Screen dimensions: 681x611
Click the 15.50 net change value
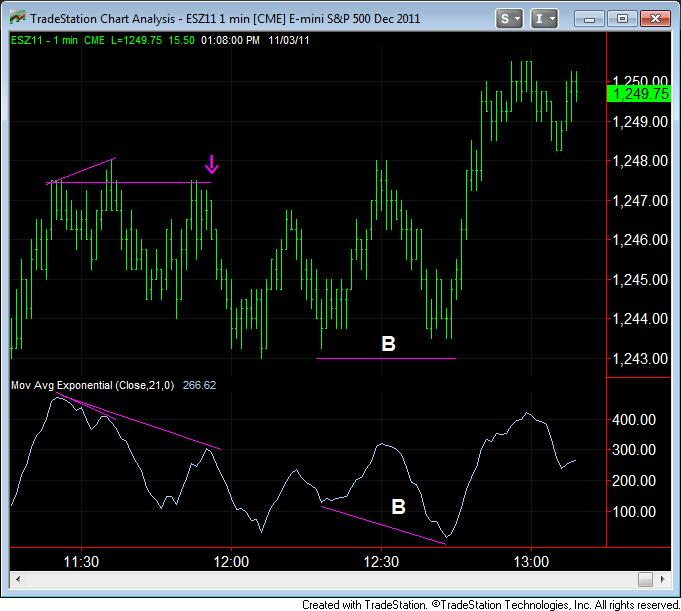pos(182,40)
